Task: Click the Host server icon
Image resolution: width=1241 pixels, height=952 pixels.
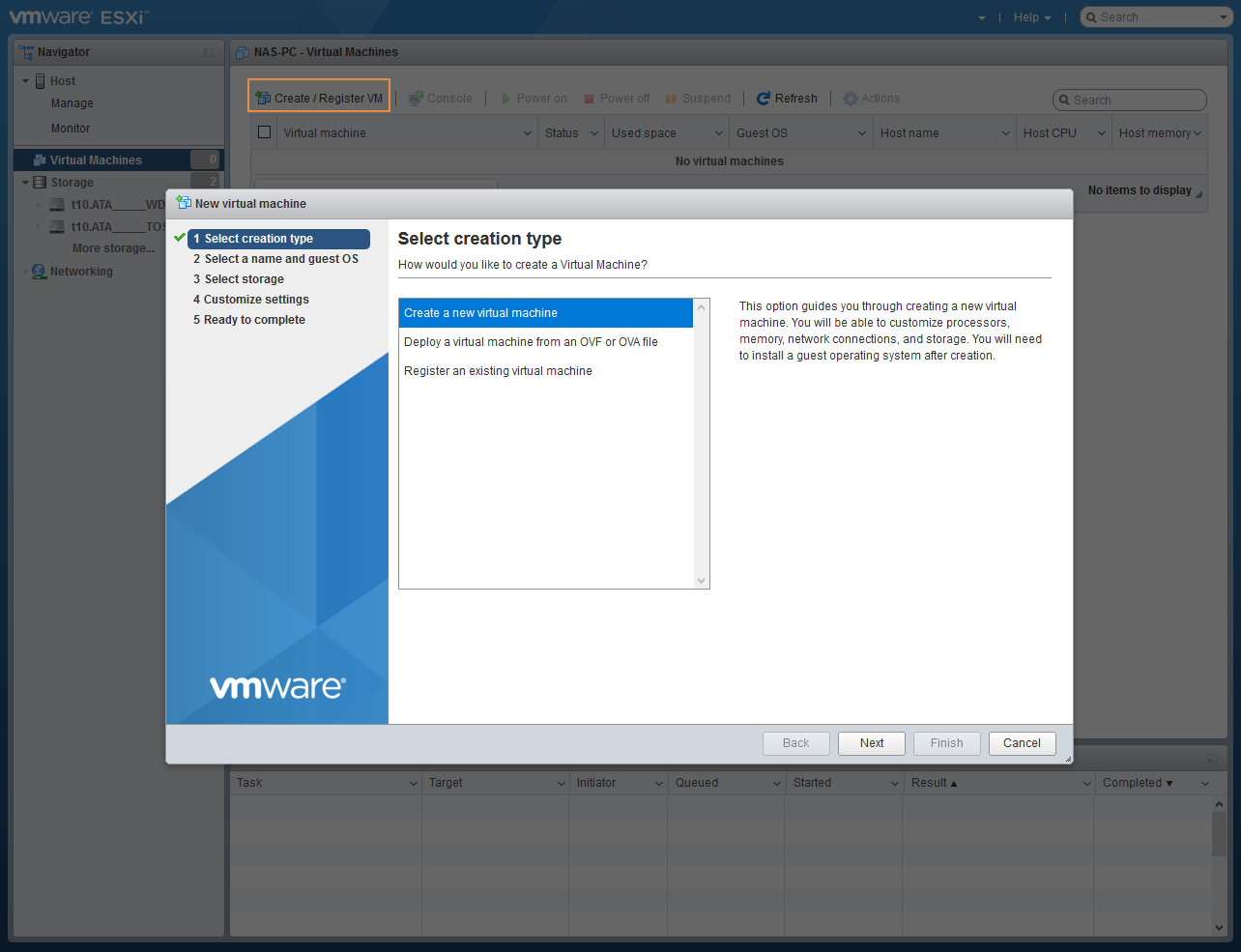Action: (x=41, y=81)
